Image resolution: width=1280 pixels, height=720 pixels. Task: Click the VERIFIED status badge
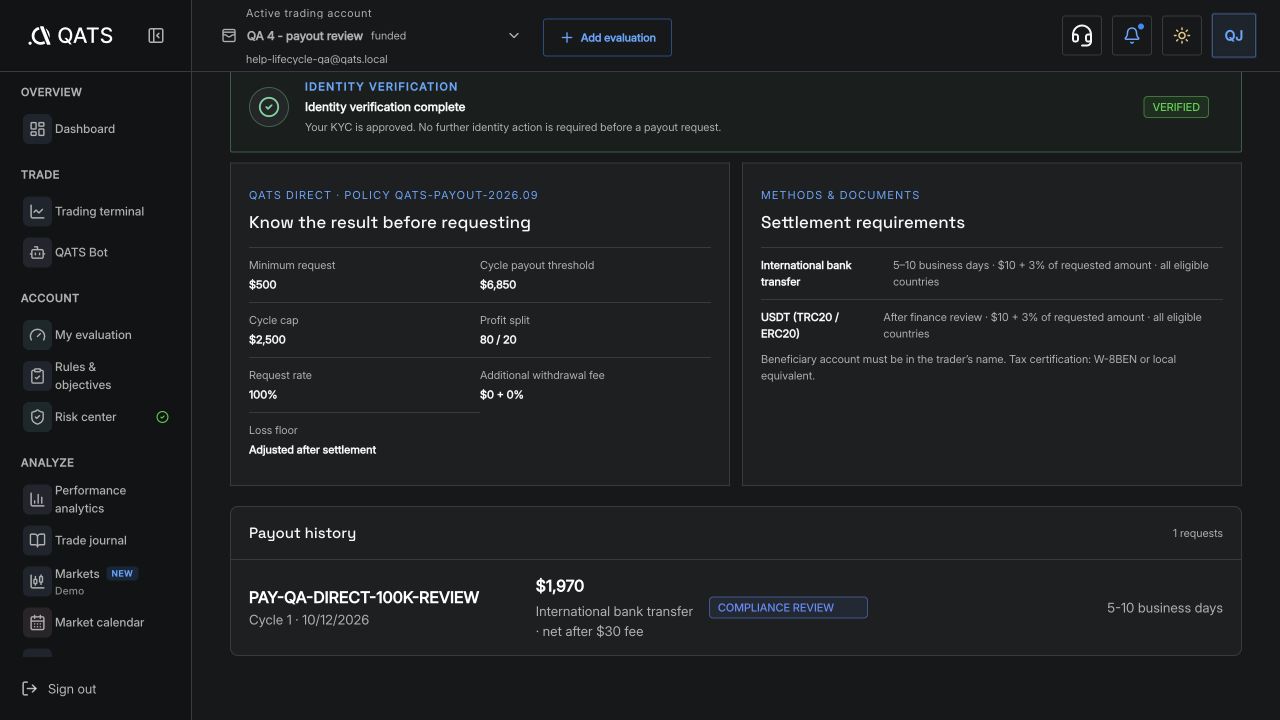point(1176,107)
